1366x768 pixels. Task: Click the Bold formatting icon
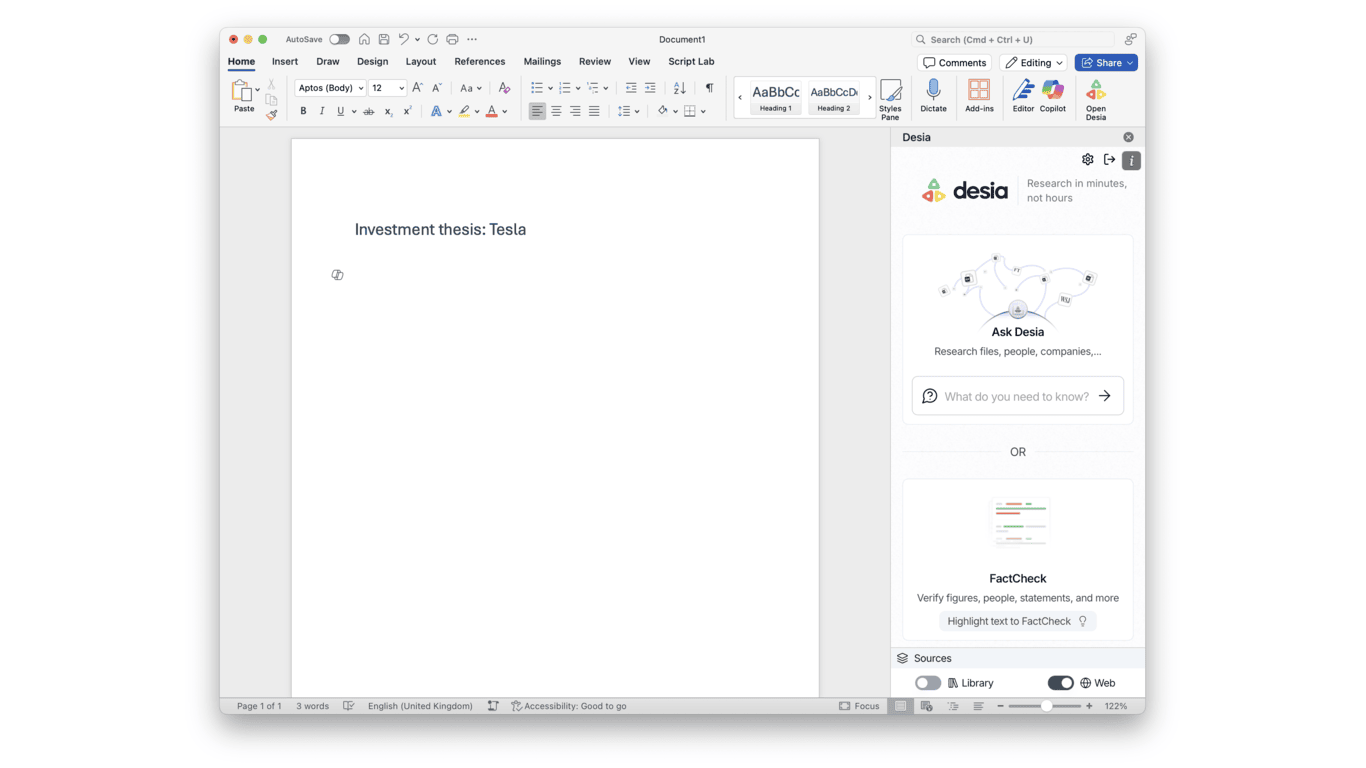tap(303, 111)
